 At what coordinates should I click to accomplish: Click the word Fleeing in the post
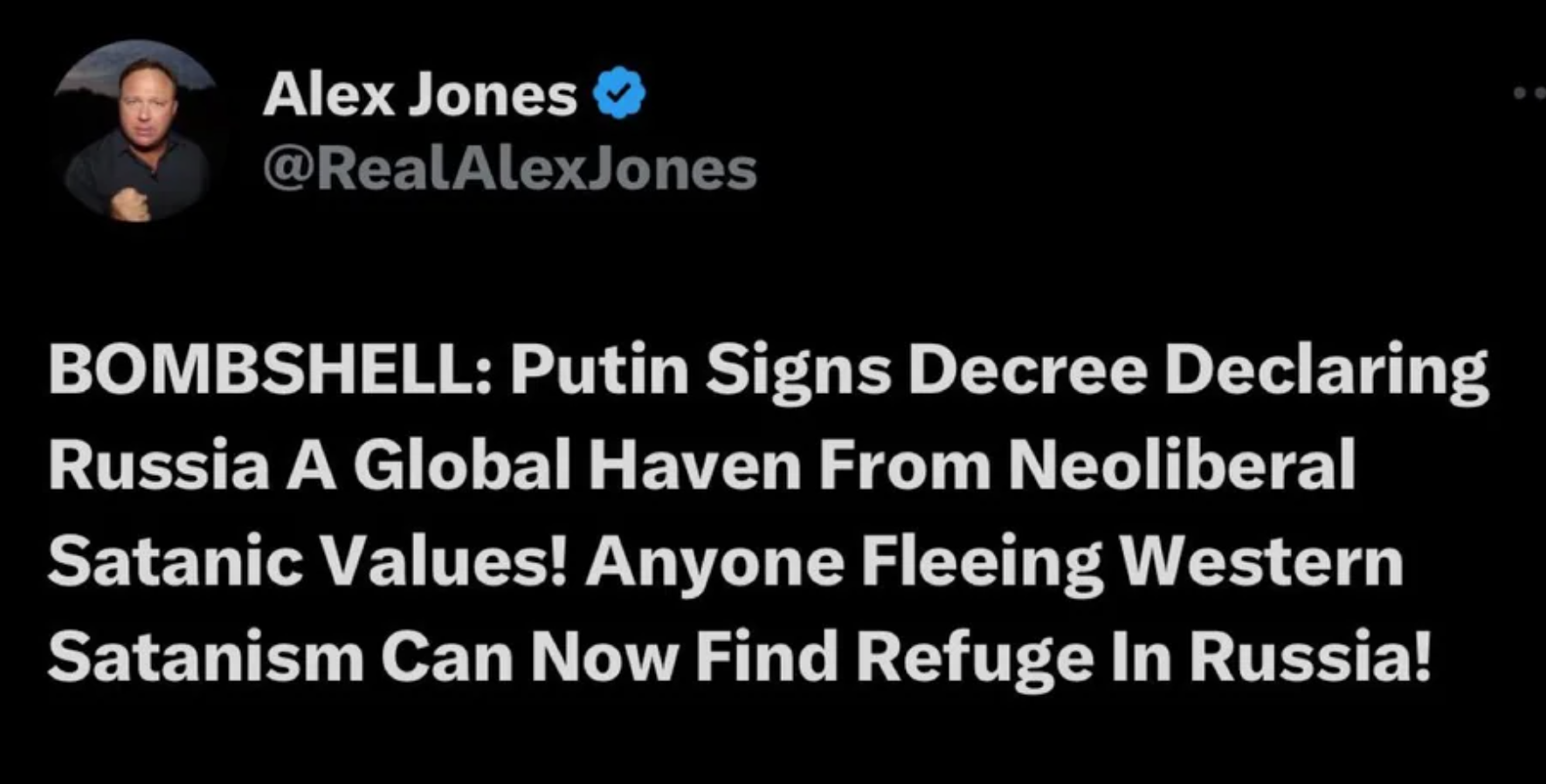[982, 562]
